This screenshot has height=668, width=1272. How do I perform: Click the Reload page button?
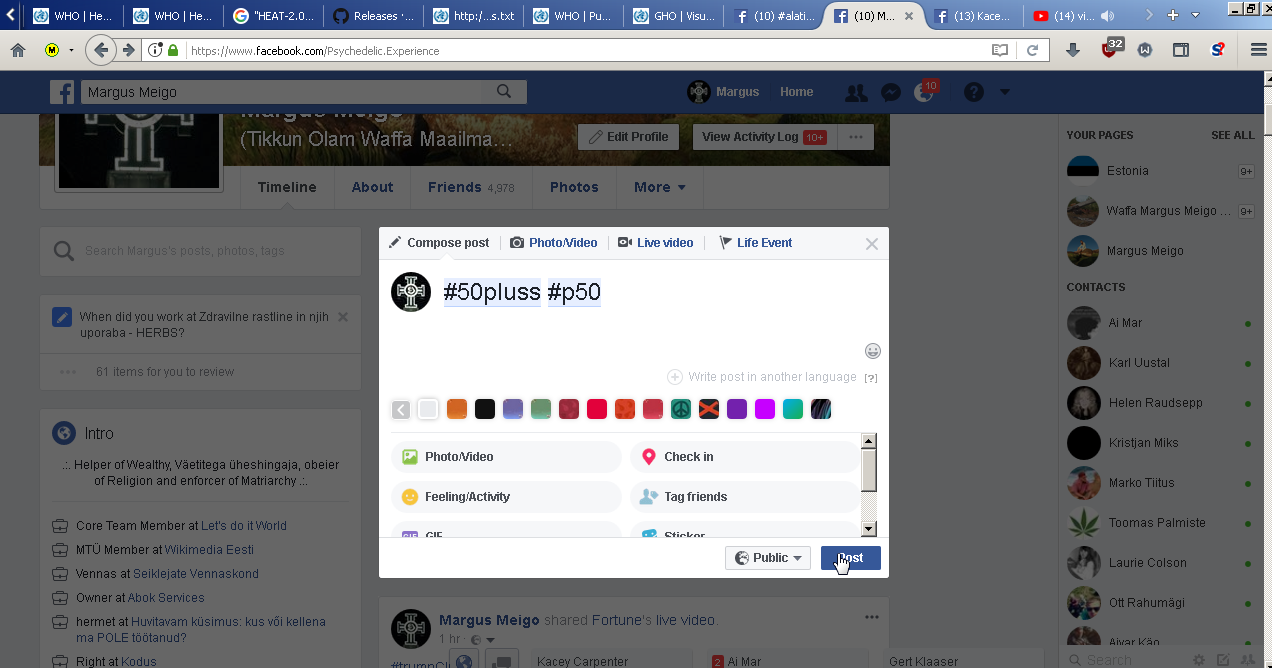pyautogui.click(x=1032, y=50)
